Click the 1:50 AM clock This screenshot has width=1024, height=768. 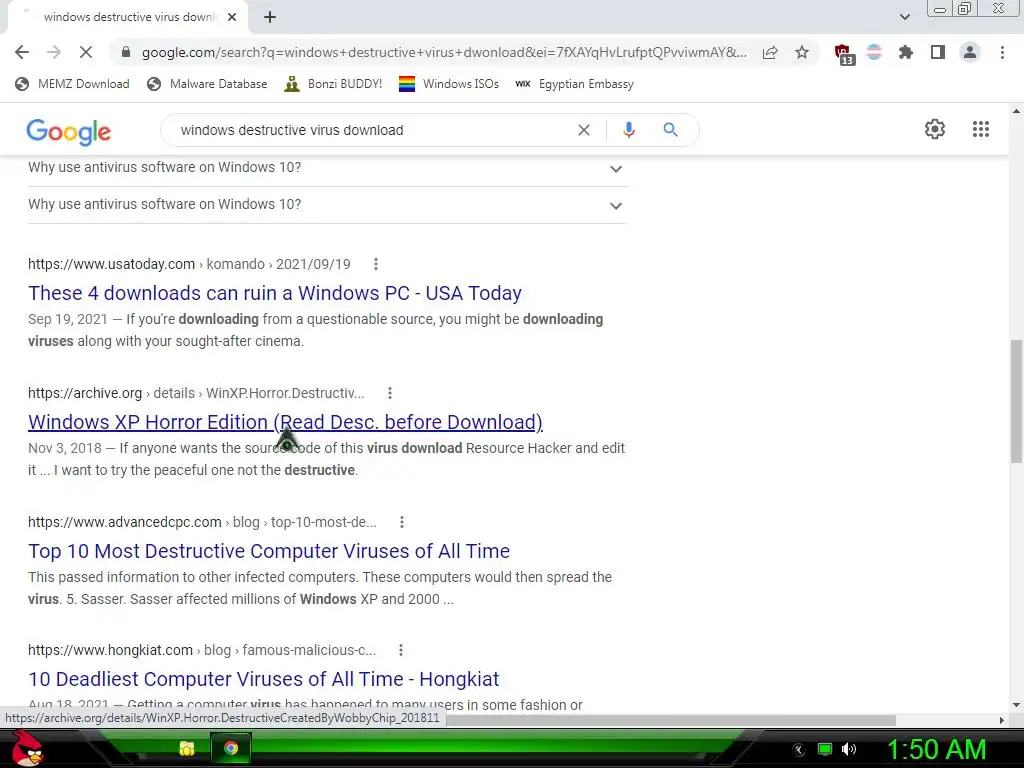point(936,750)
